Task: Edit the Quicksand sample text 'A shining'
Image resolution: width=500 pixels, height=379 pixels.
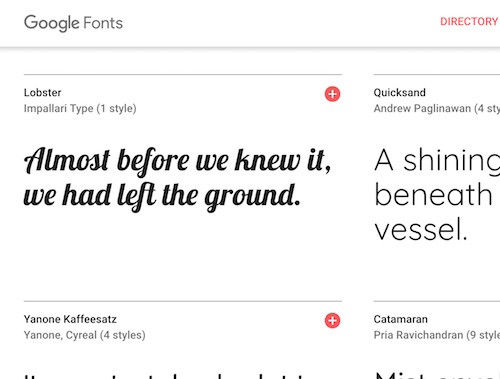Action: 437,161
